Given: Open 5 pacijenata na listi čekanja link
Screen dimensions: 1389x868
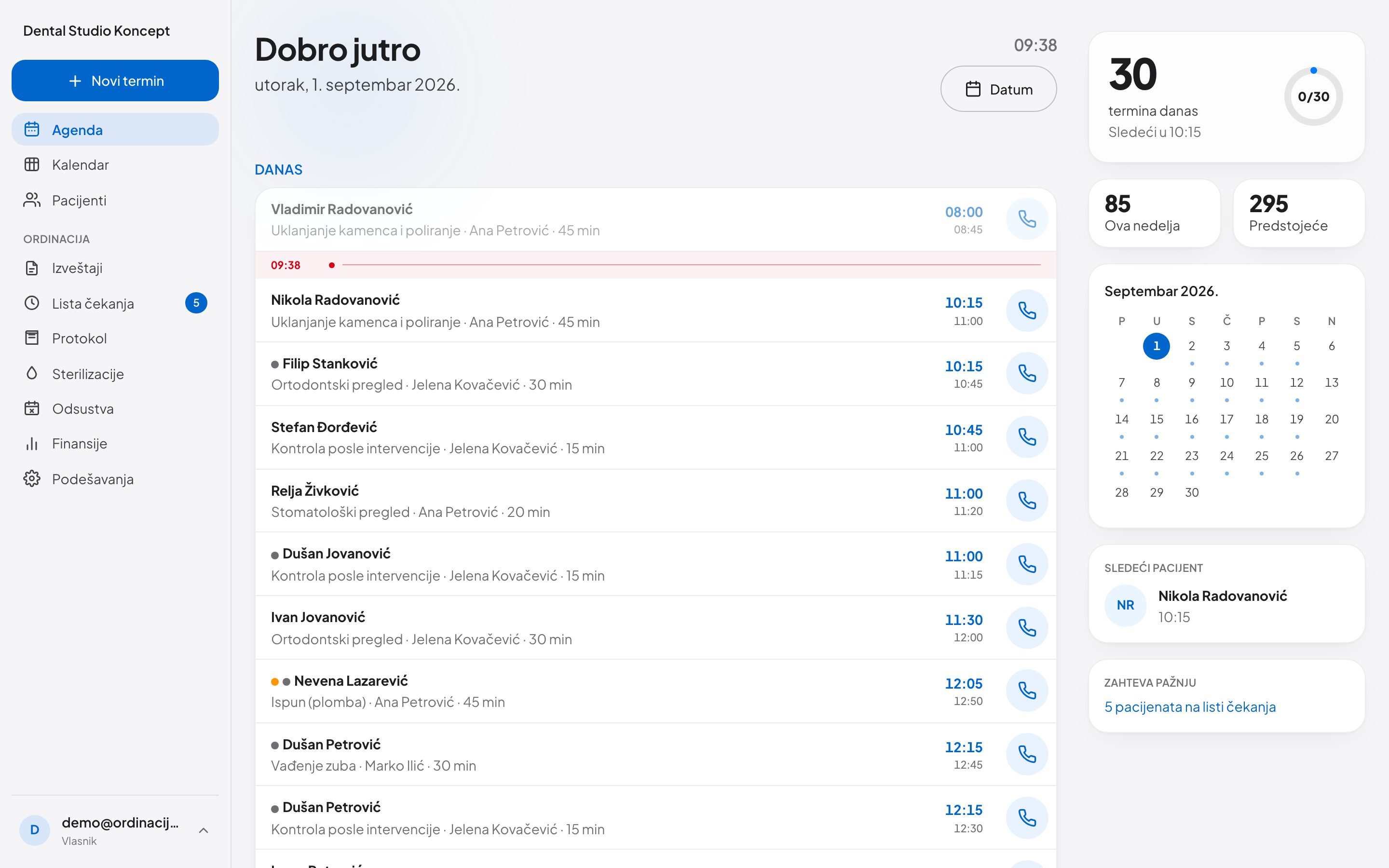Looking at the screenshot, I should point(1190,706).
